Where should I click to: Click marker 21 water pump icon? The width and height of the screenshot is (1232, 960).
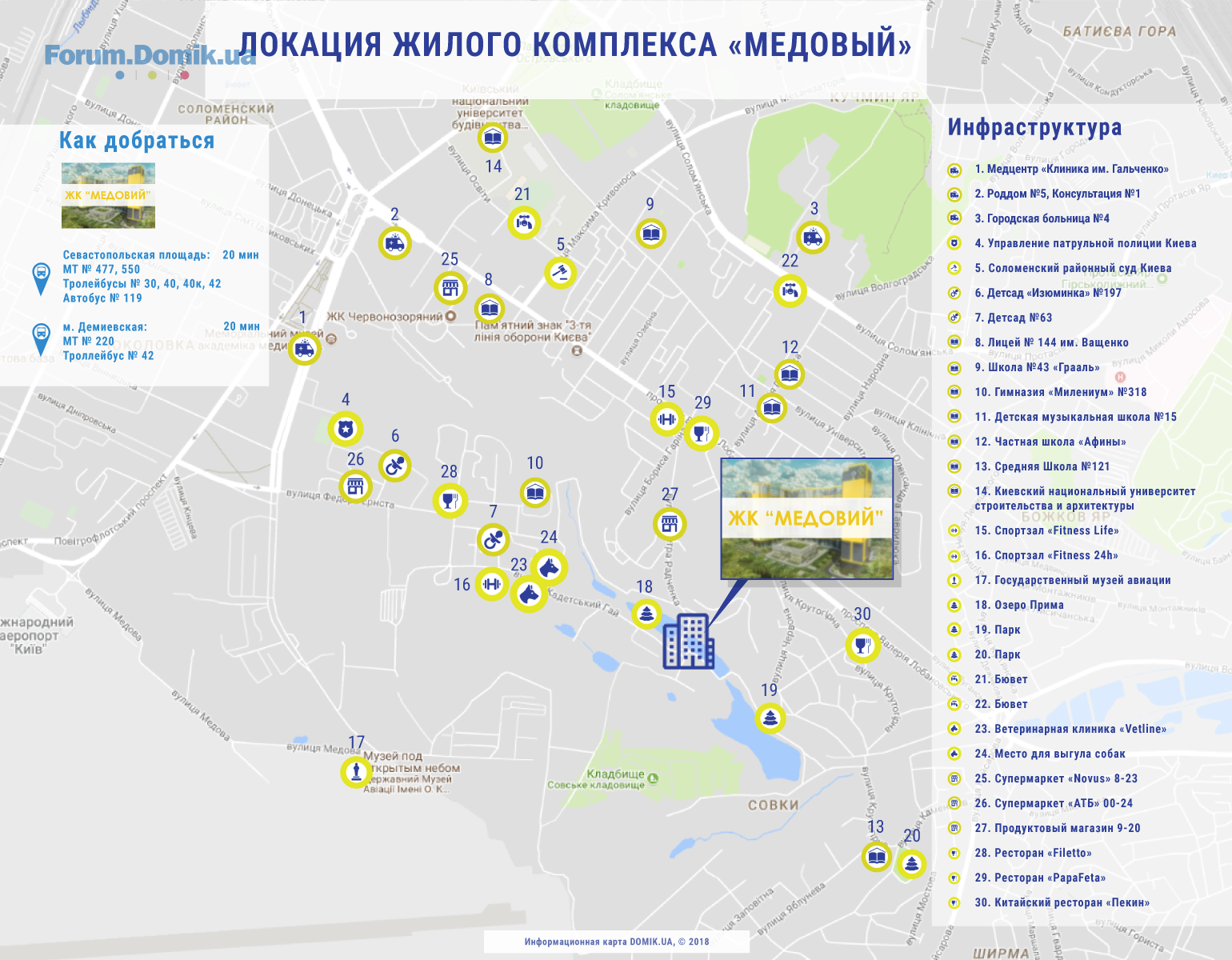point(524,222)
